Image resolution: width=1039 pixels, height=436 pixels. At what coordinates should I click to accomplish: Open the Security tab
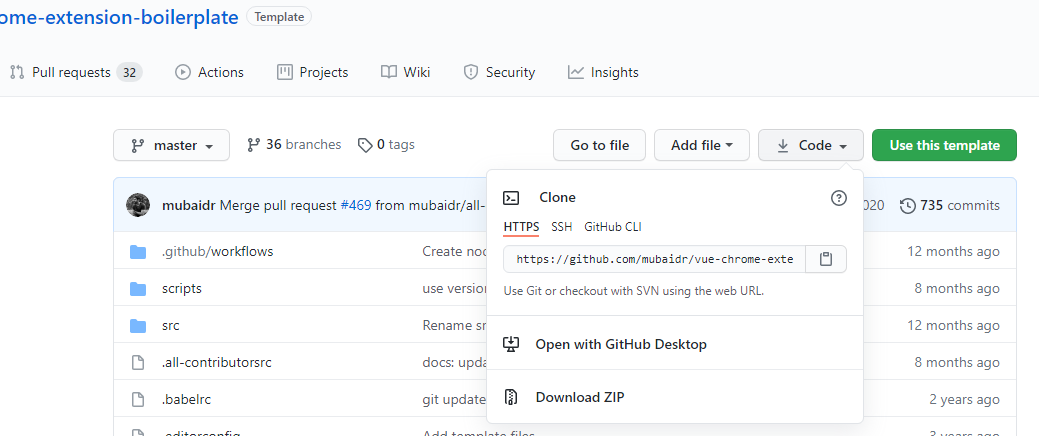click(499, 72)
